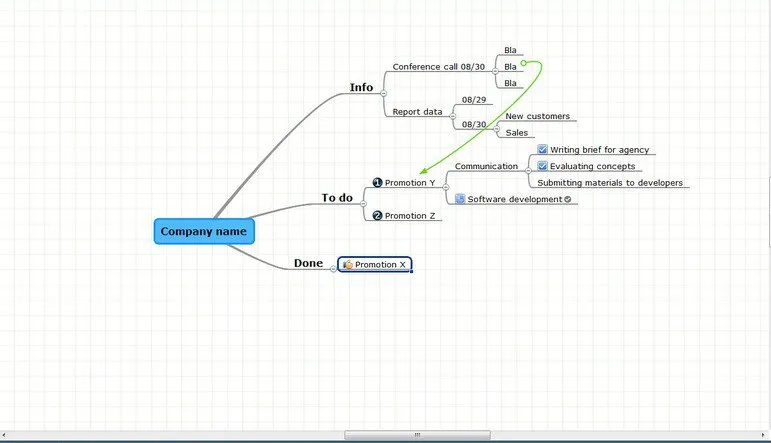
Task: Select the Promotion Z text
Action: (410, 215)
